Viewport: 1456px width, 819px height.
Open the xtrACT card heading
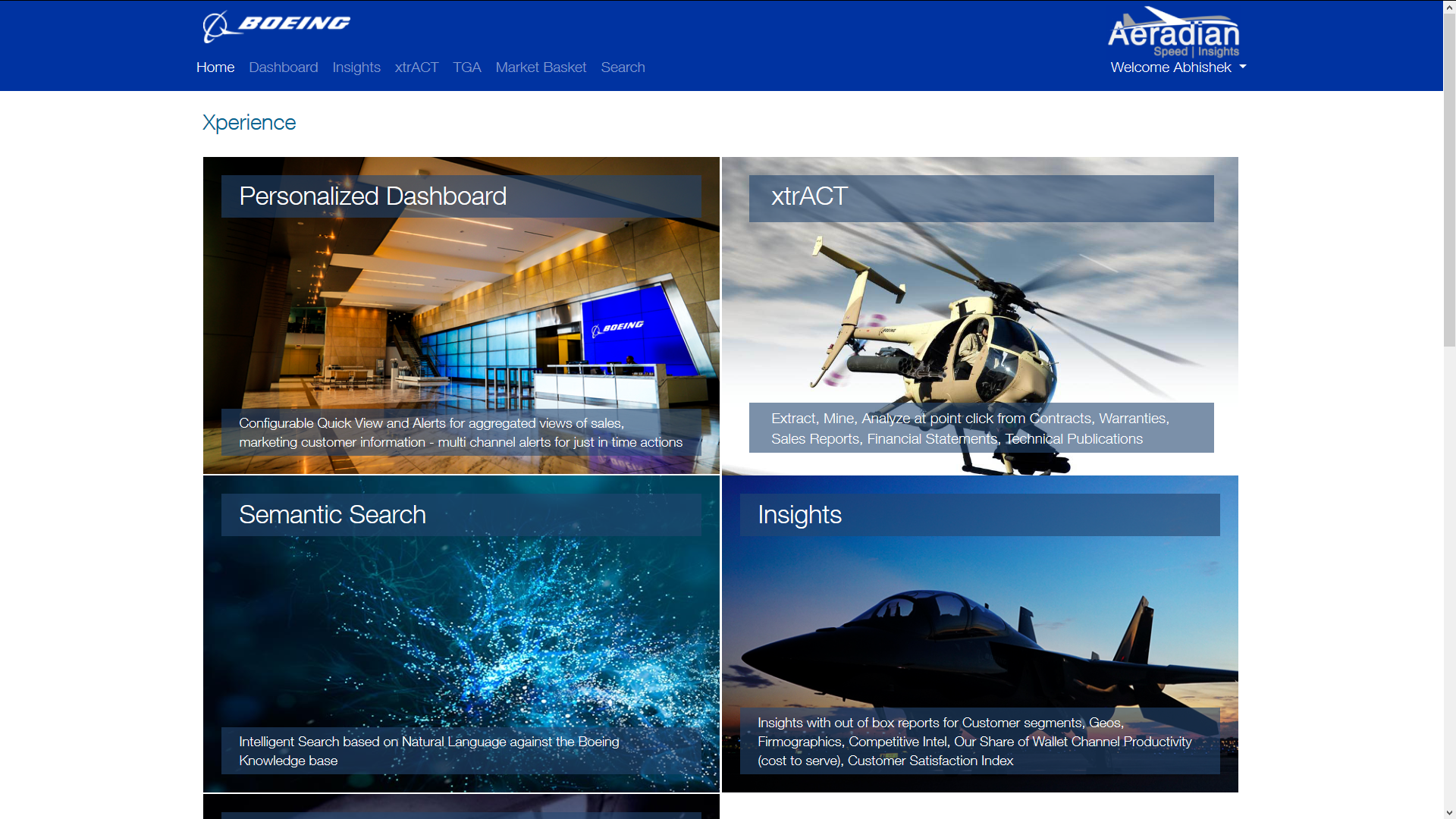point(809,196)
